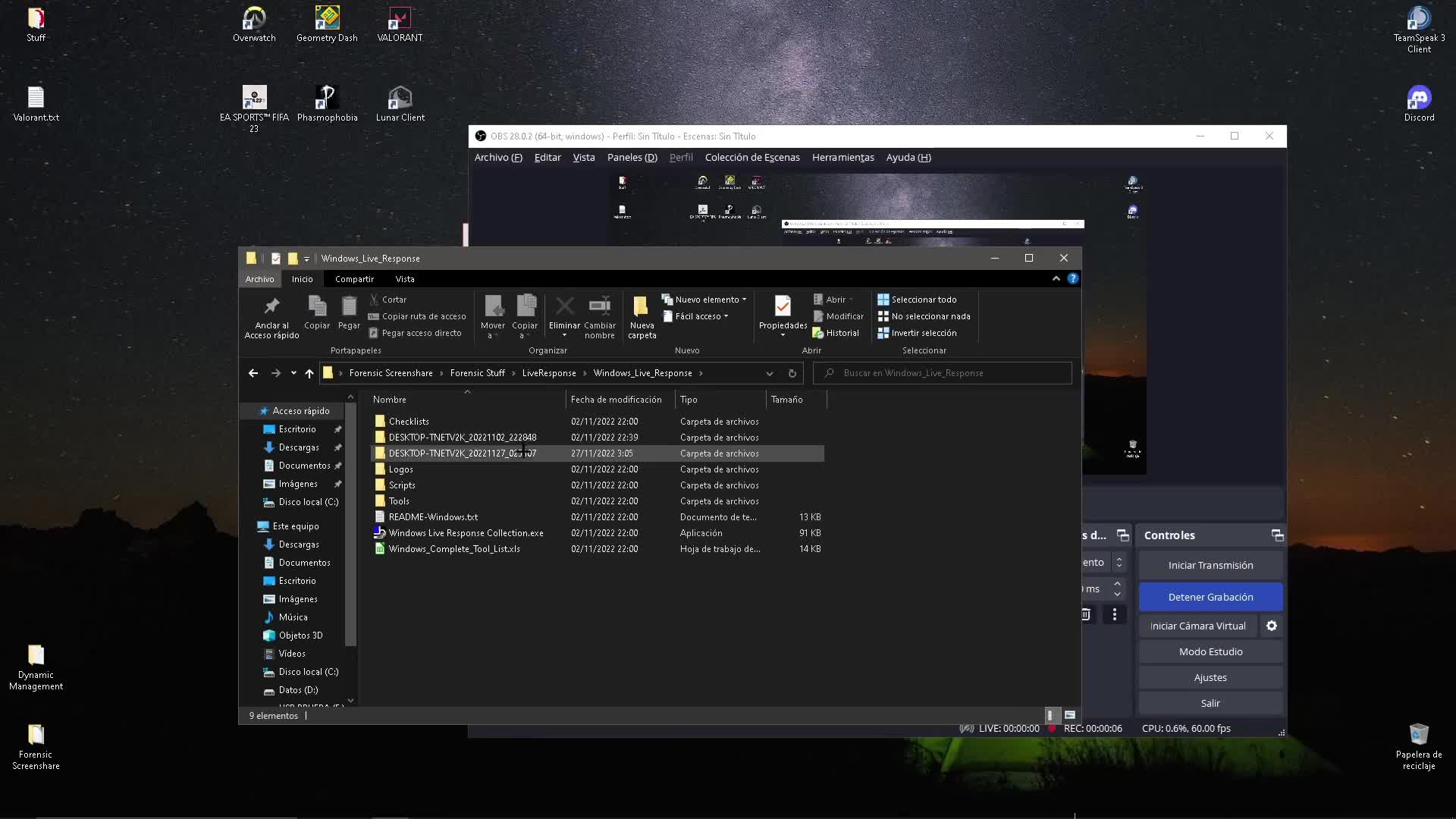Click the Ajustes button in OBS
Screen dimensions: 1456x819
click(1210, 677)
